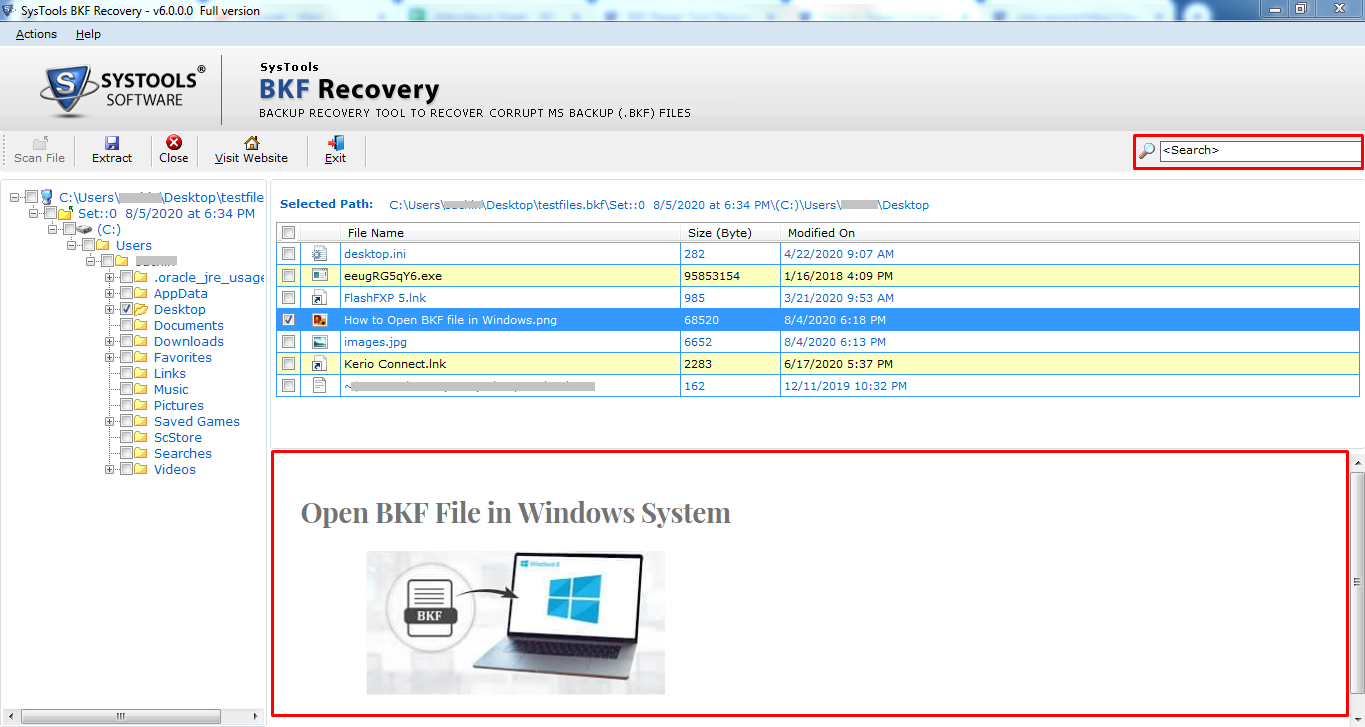The height and width of the screenshot is (727, 1365).
Task: Collapse the Set::0 tree node
Action: (x=34, y=213)
